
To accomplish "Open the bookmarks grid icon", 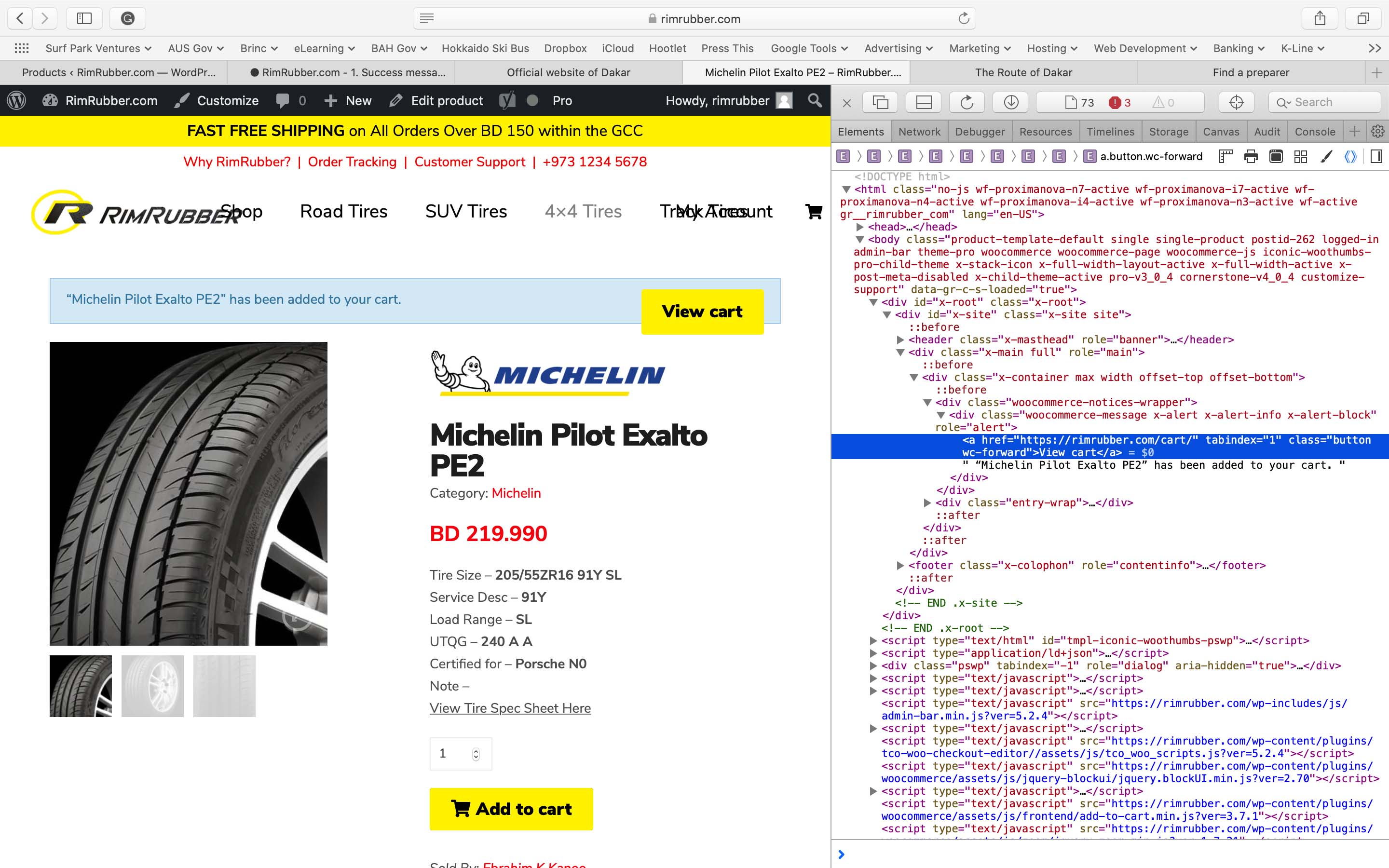I will pos(21,48).
